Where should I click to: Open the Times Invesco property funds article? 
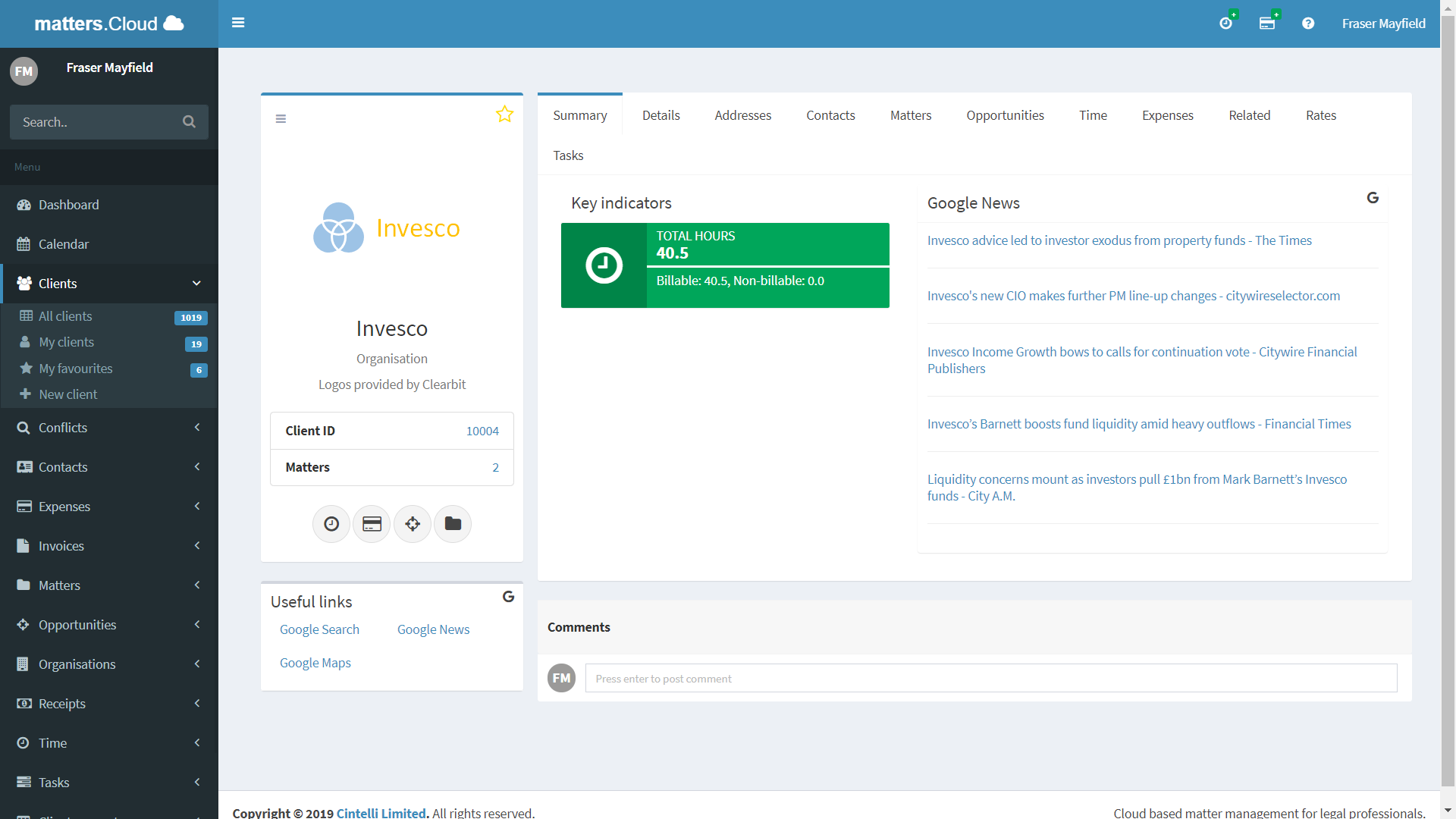tap(1119, 240)
